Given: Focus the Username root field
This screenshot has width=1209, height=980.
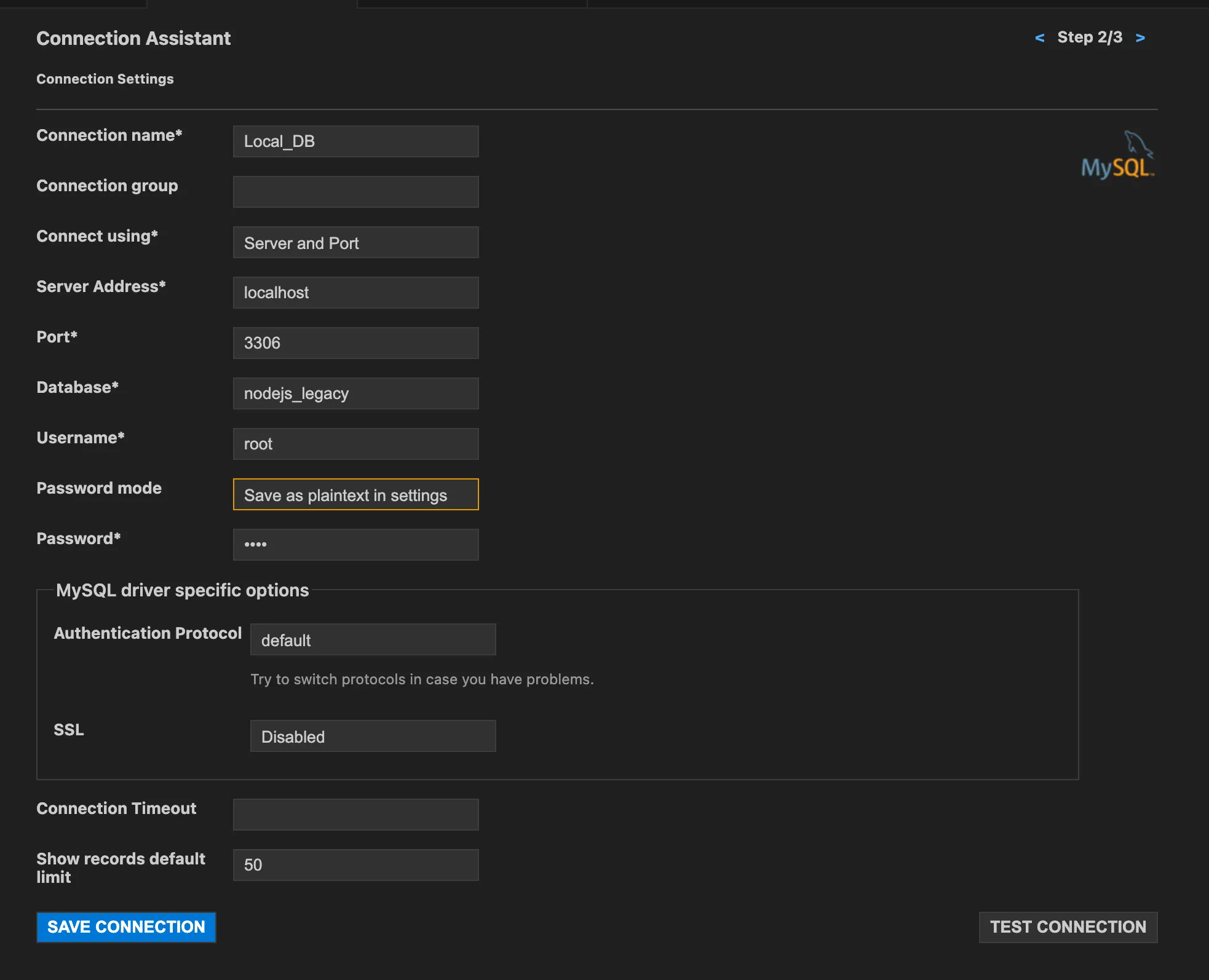Looking at the screenshot, I should pyautogui.click(x=355, y=445).
